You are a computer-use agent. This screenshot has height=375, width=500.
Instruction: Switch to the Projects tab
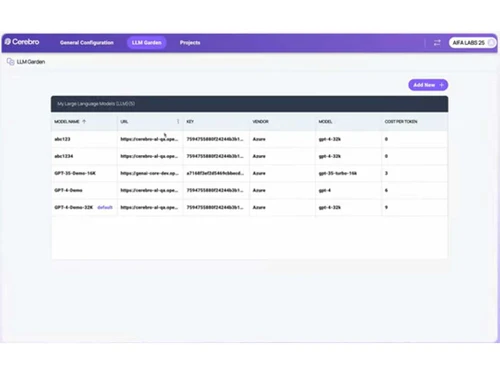click(x=190, y=43)
